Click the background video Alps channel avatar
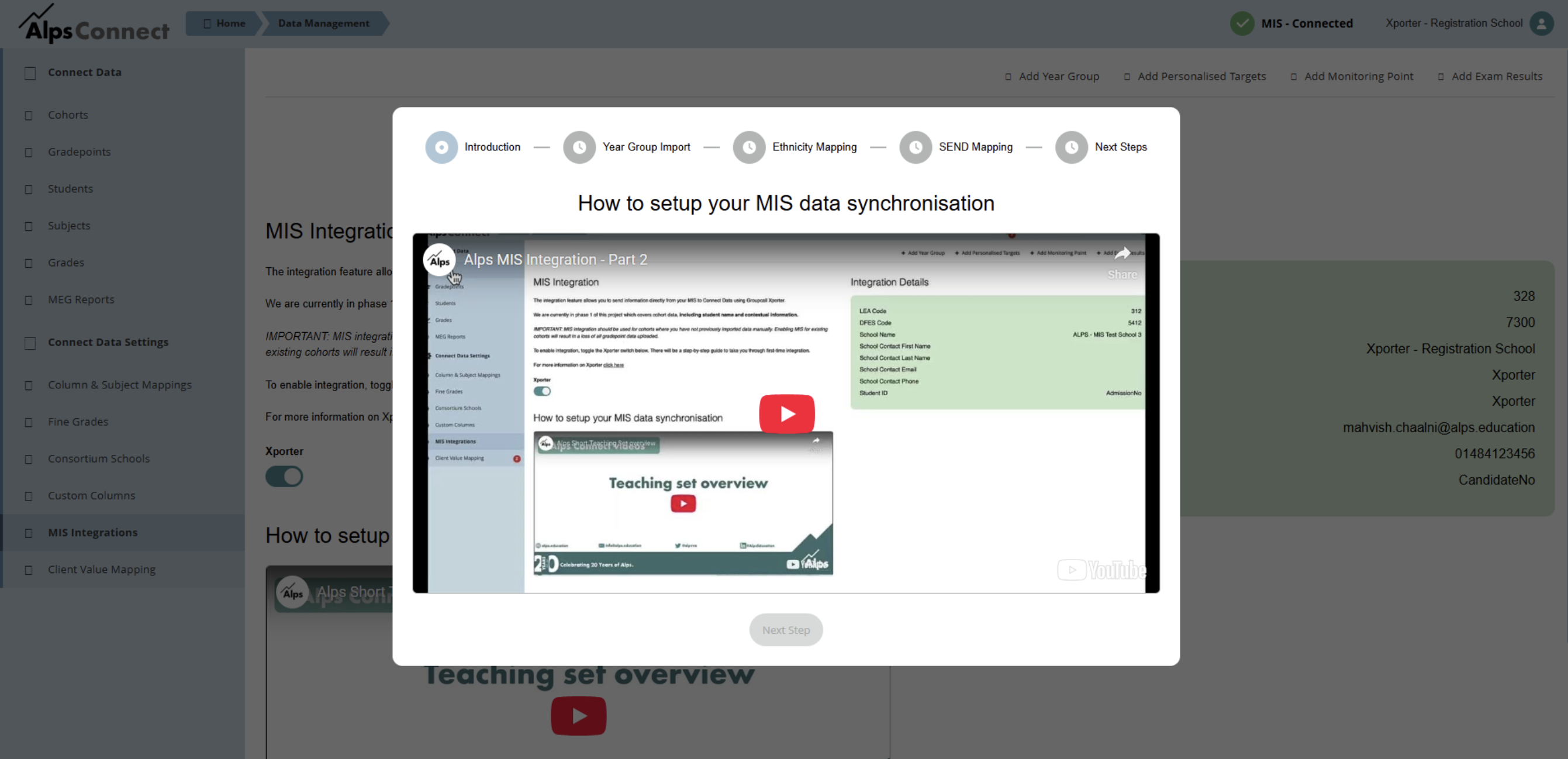1568x759 pixels. coord(293,592)
